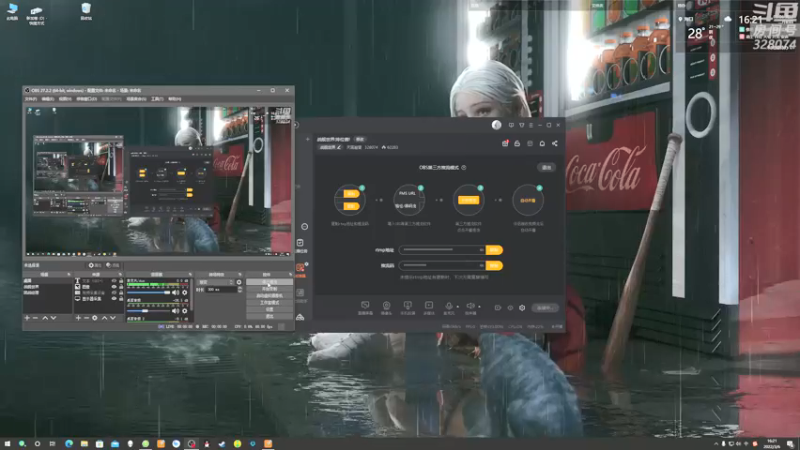Screen dimensions: 800x450
Task: Open the hamburger menu in companion title bar
Action: [531, 125]
